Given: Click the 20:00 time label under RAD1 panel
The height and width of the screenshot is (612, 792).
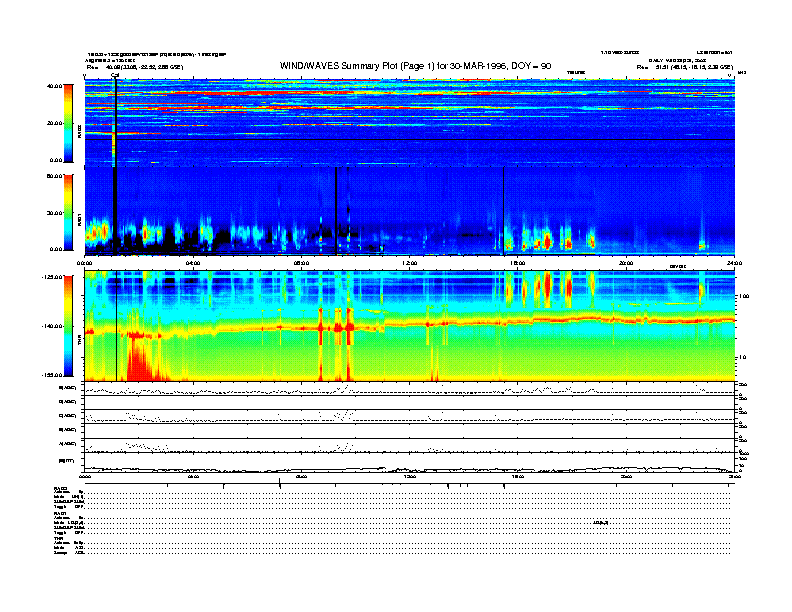Looking at the screenshot, I should (626, 263).
